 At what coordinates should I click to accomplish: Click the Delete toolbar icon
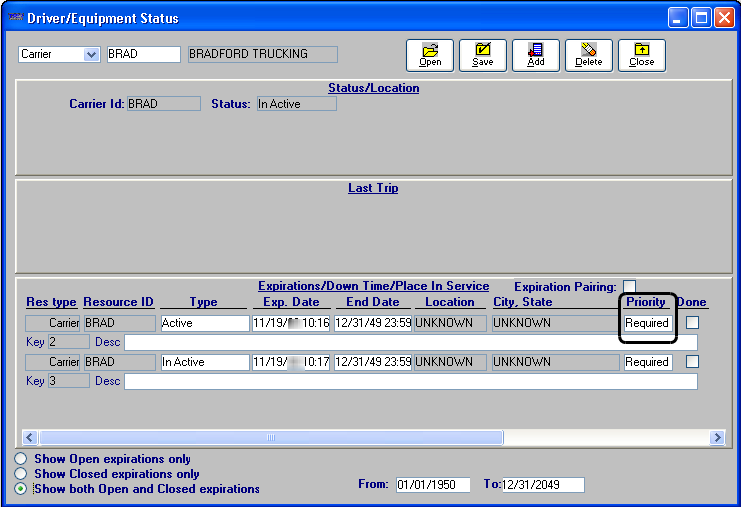click(589, 55)
